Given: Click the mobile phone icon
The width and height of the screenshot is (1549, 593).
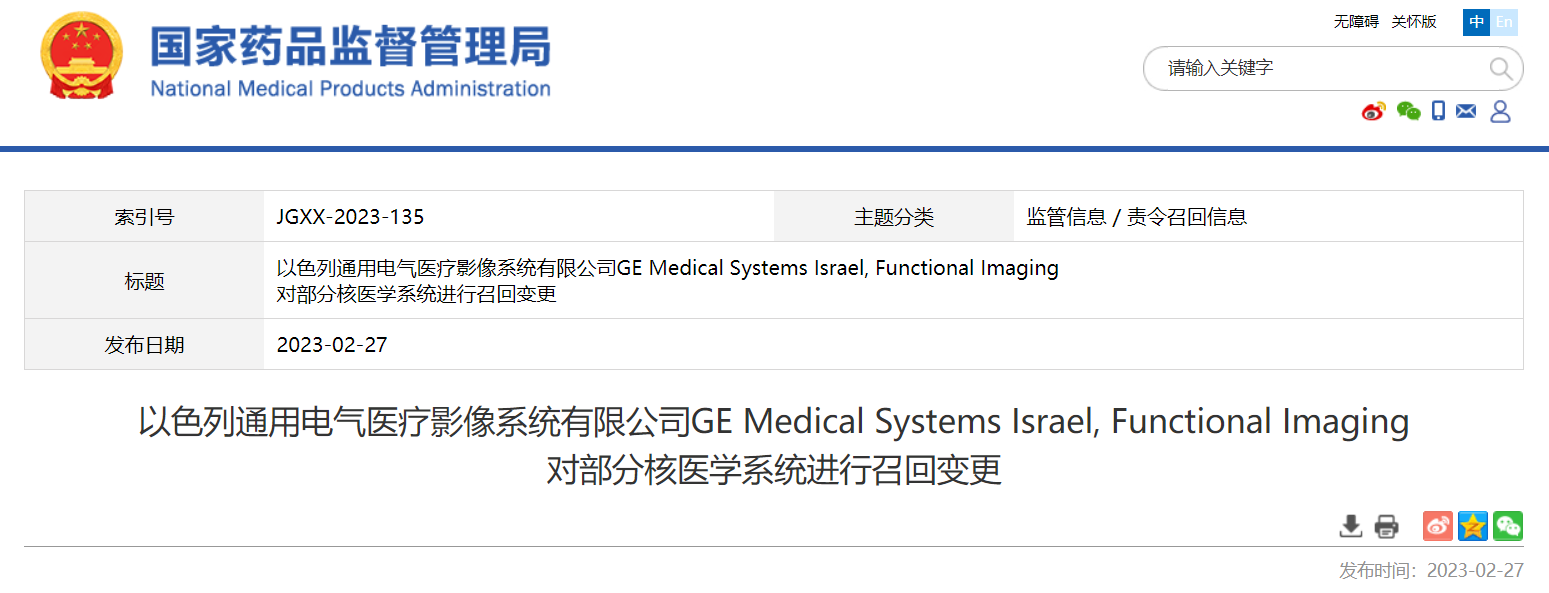Looking at the screenshot, I should point(1438,111).
